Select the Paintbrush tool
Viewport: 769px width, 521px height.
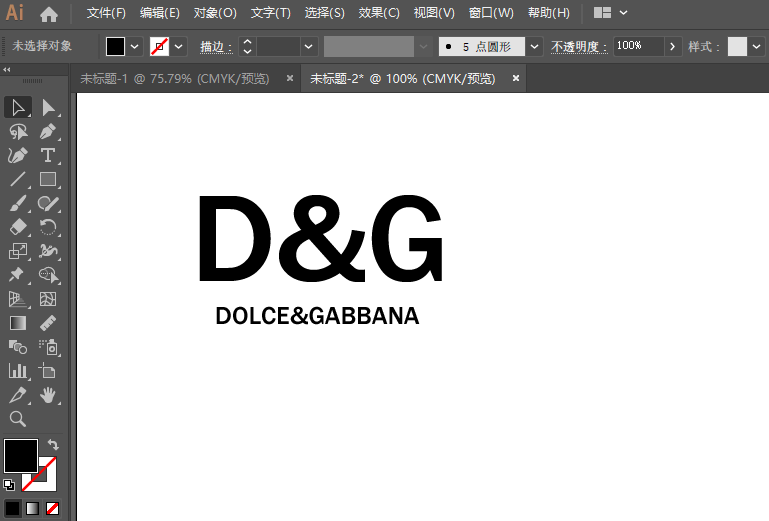(x=18, y=203)
